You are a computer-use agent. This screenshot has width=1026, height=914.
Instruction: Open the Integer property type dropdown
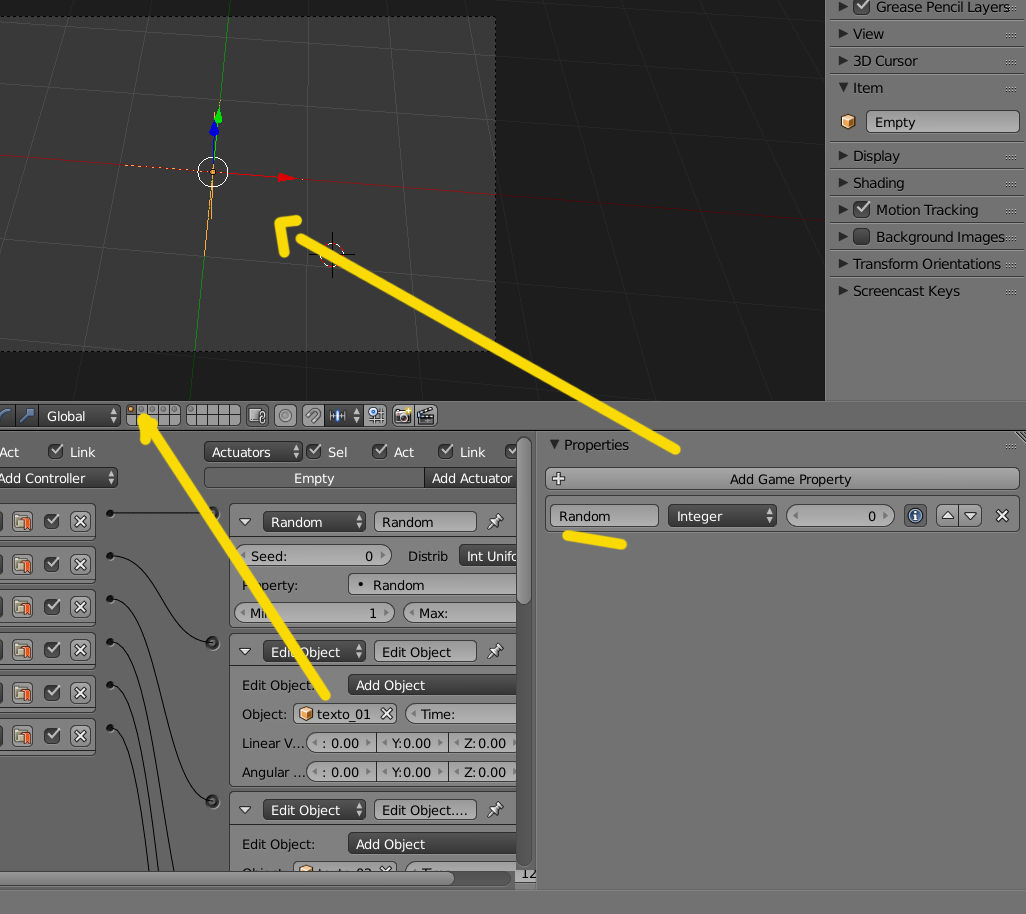[722, 516]
